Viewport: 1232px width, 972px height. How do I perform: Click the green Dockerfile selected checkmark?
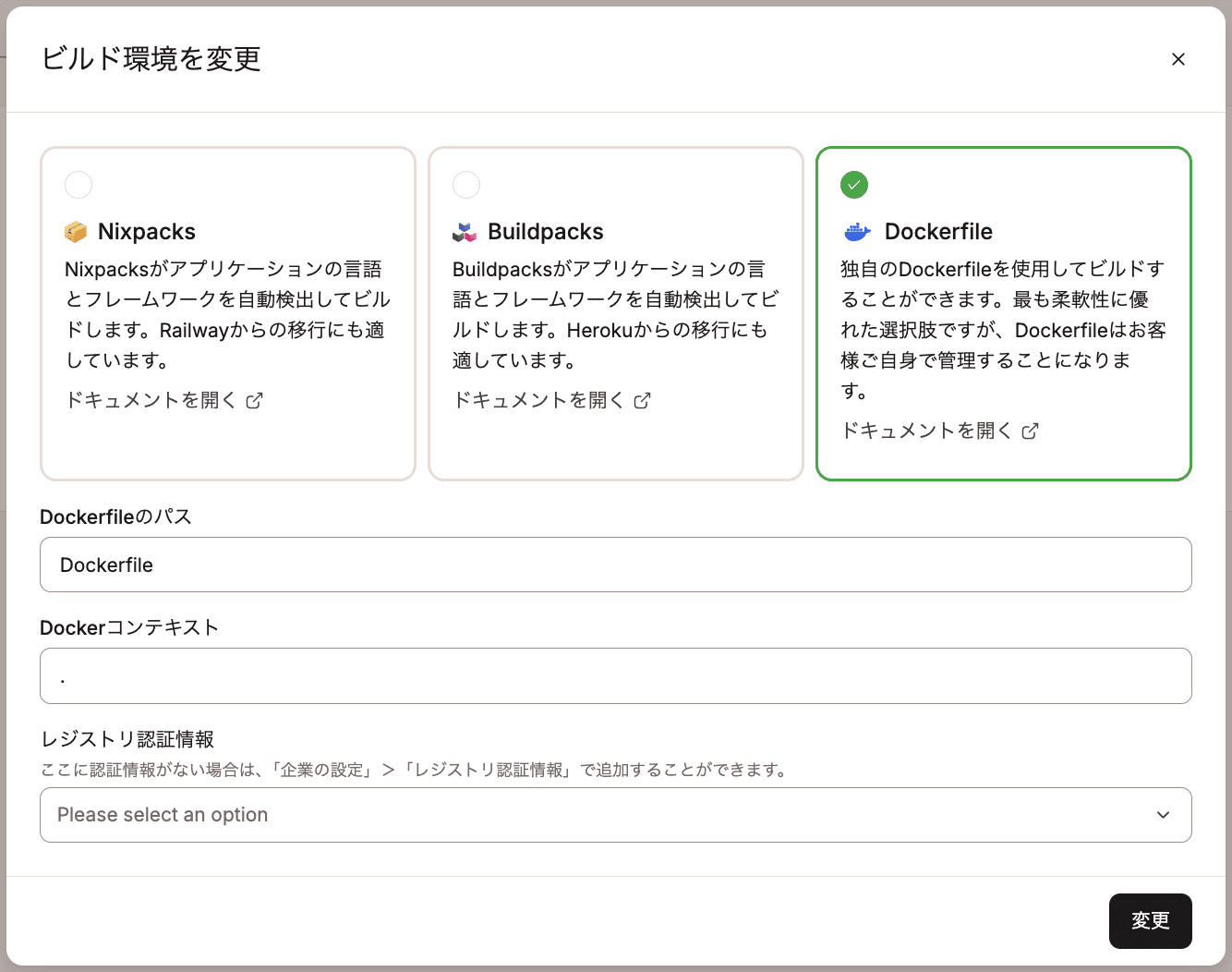(854, 185)
